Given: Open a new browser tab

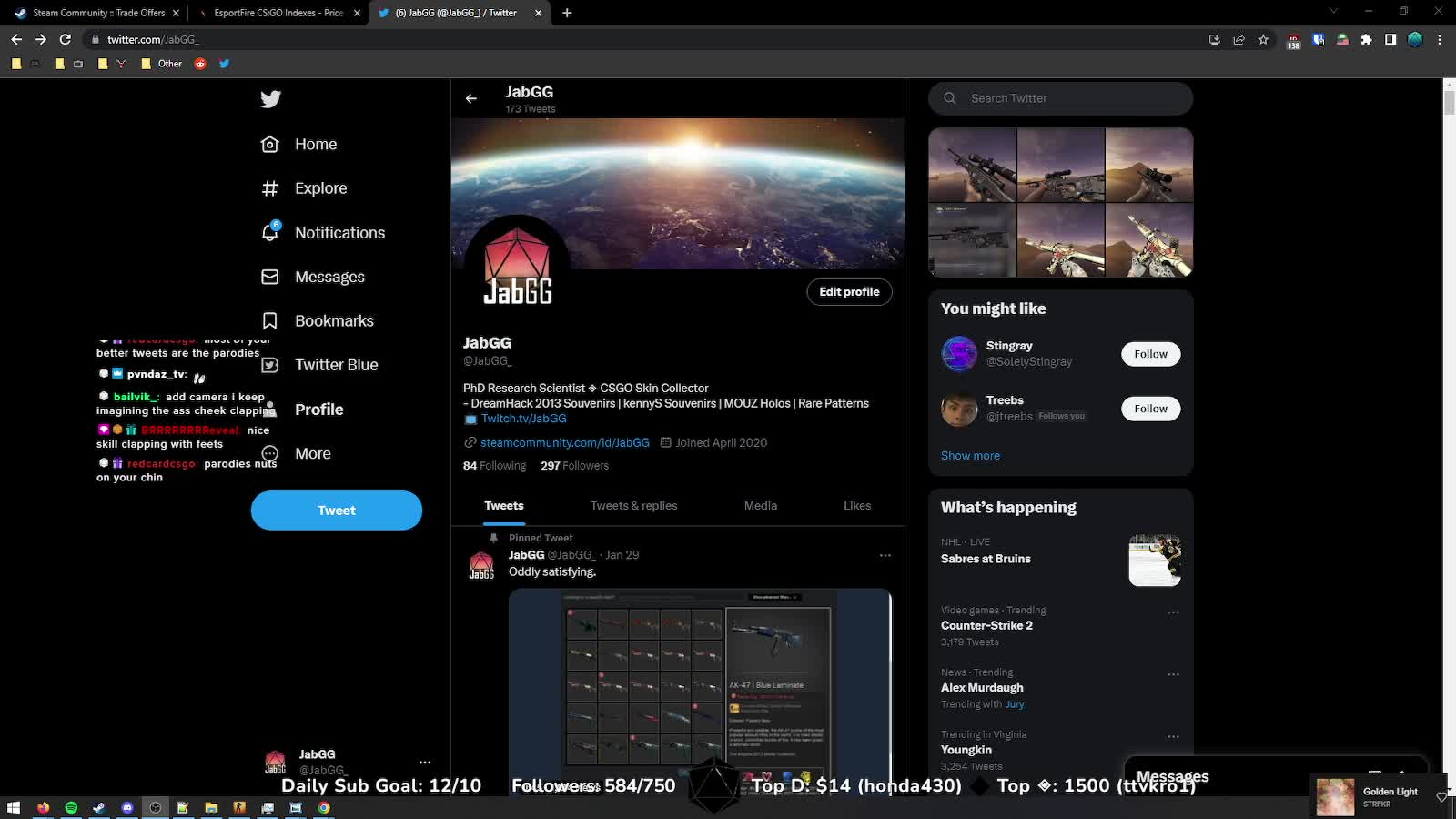Looking at the screenshot, I should [567, 13].
